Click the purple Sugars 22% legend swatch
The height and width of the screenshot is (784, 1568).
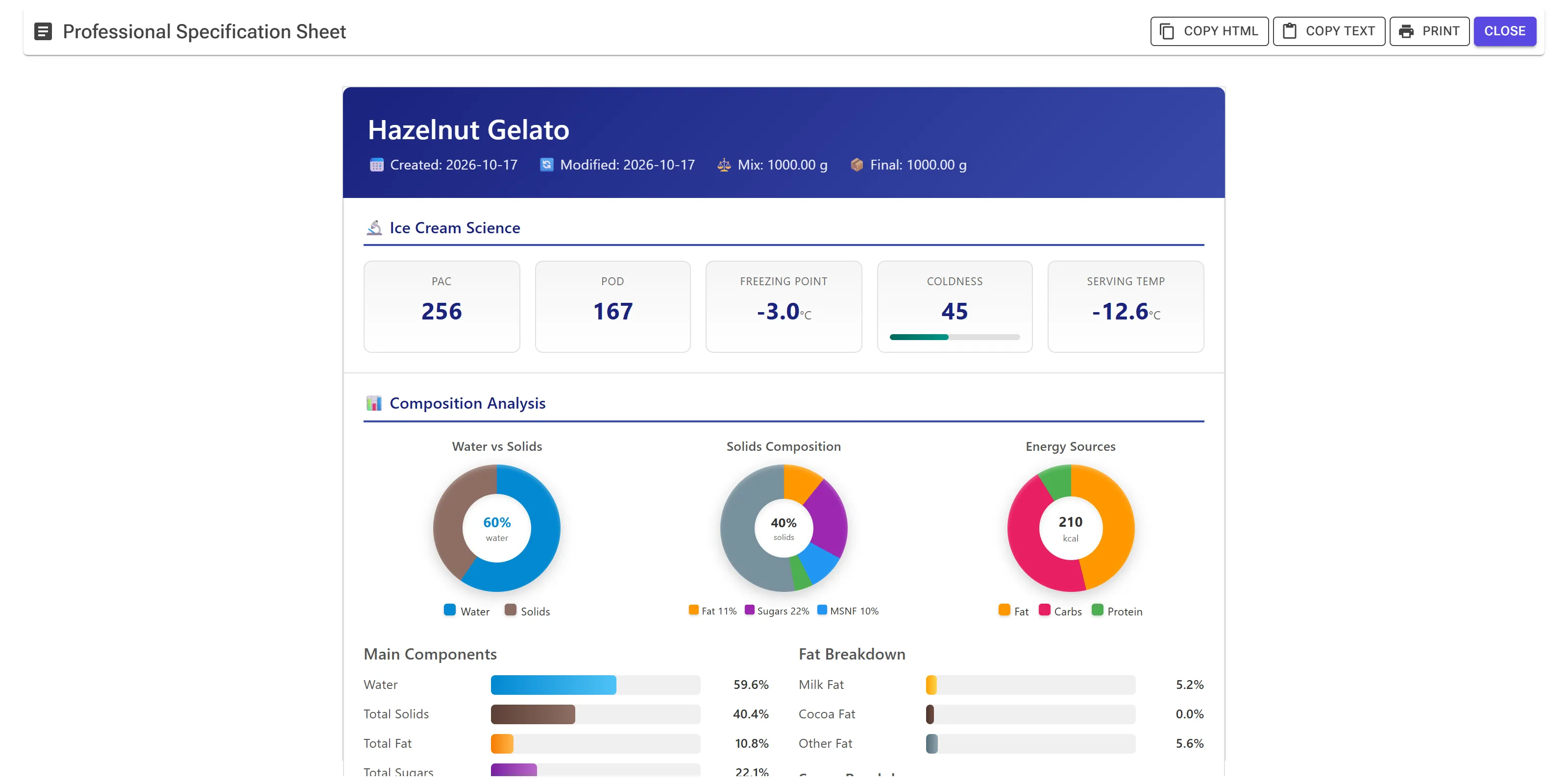(749, 610)
